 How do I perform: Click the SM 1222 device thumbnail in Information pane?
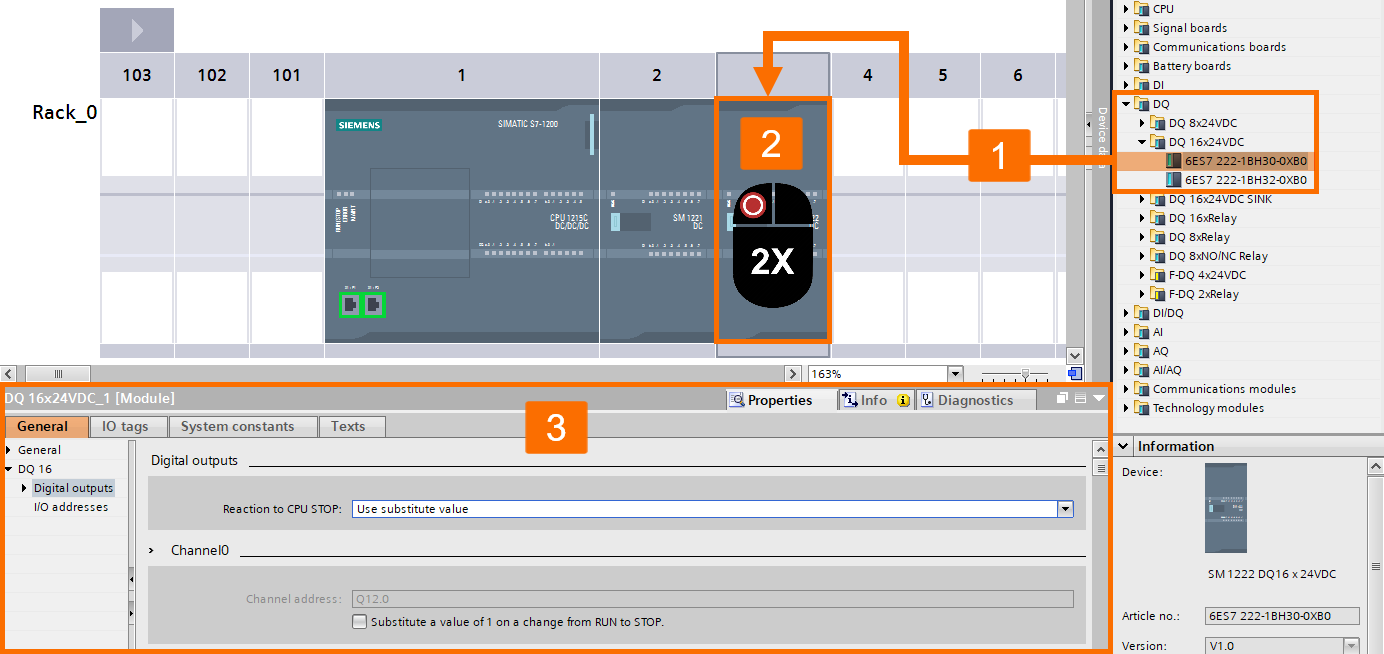tap(1225, 509)
